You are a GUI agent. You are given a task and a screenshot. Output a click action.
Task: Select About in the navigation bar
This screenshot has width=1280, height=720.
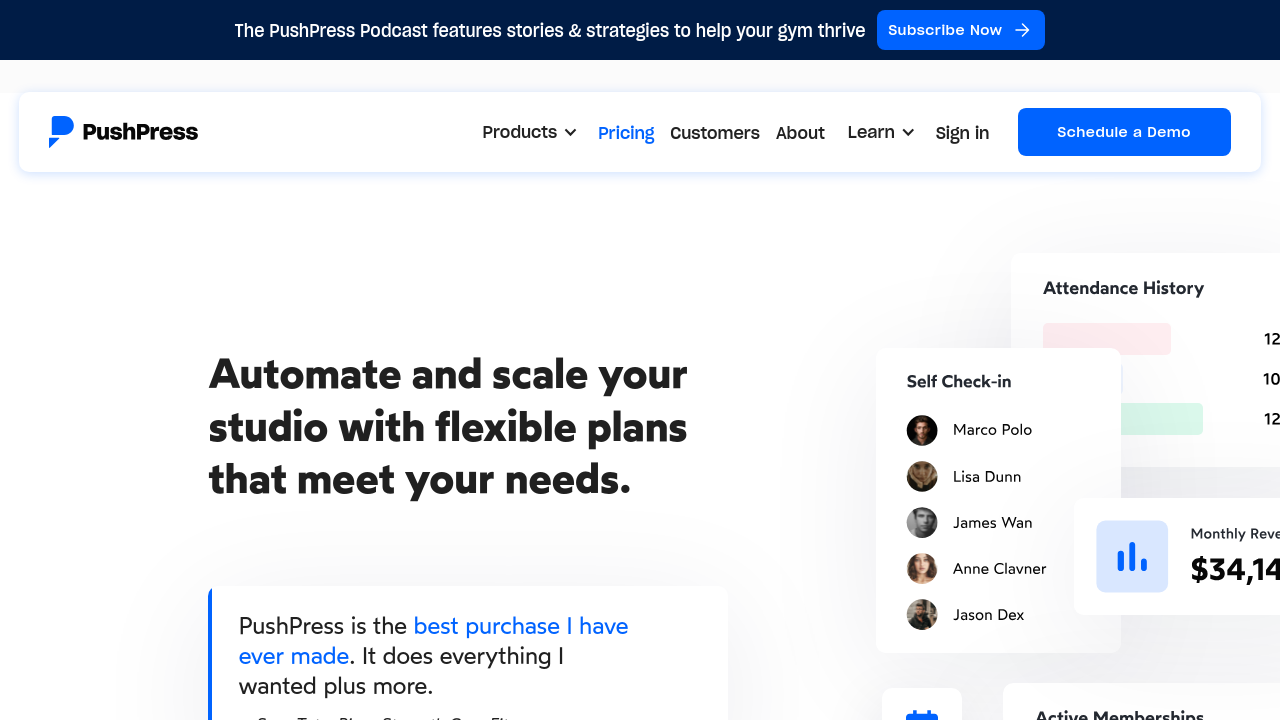click(x=800, y=133)
